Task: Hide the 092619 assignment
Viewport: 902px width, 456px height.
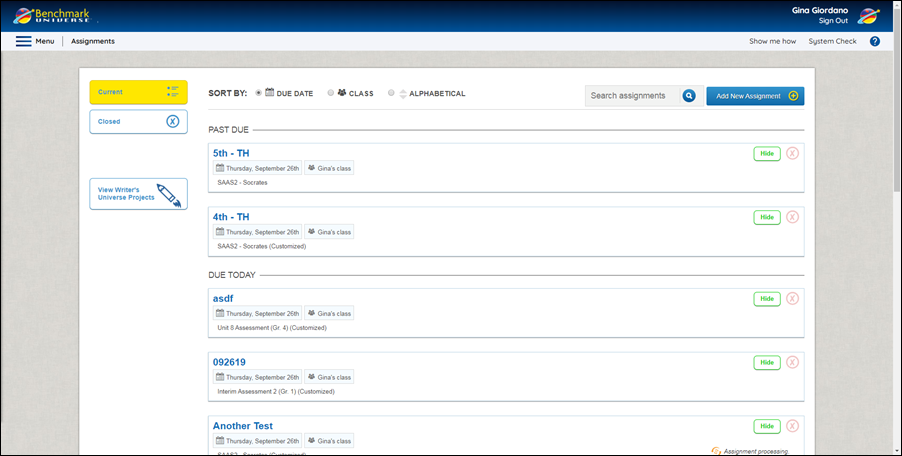Action: tap(767, 363)
